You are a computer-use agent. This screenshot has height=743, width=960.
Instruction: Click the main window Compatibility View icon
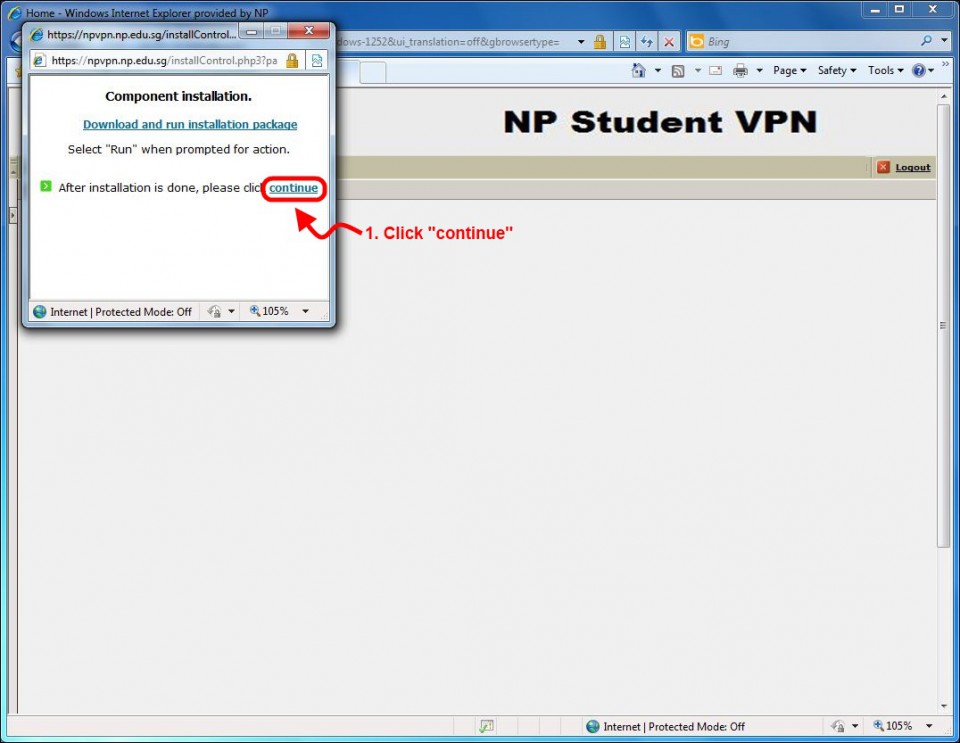624,42
